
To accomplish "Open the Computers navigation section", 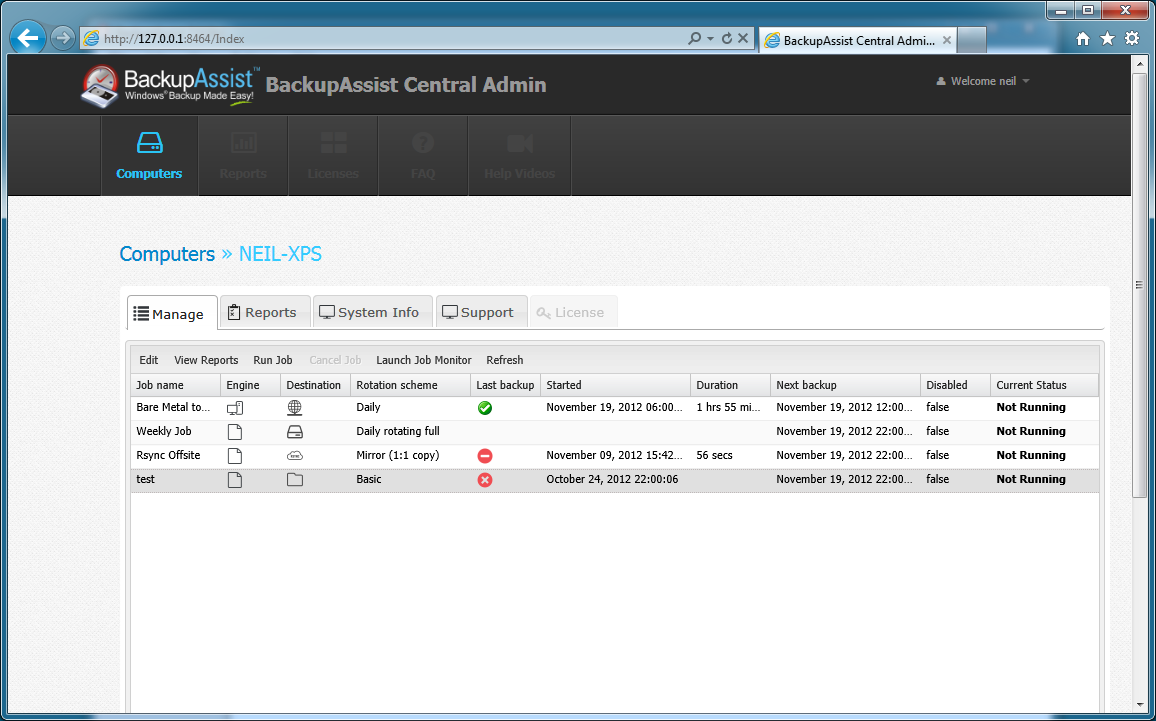I will (x=149, y=156).
